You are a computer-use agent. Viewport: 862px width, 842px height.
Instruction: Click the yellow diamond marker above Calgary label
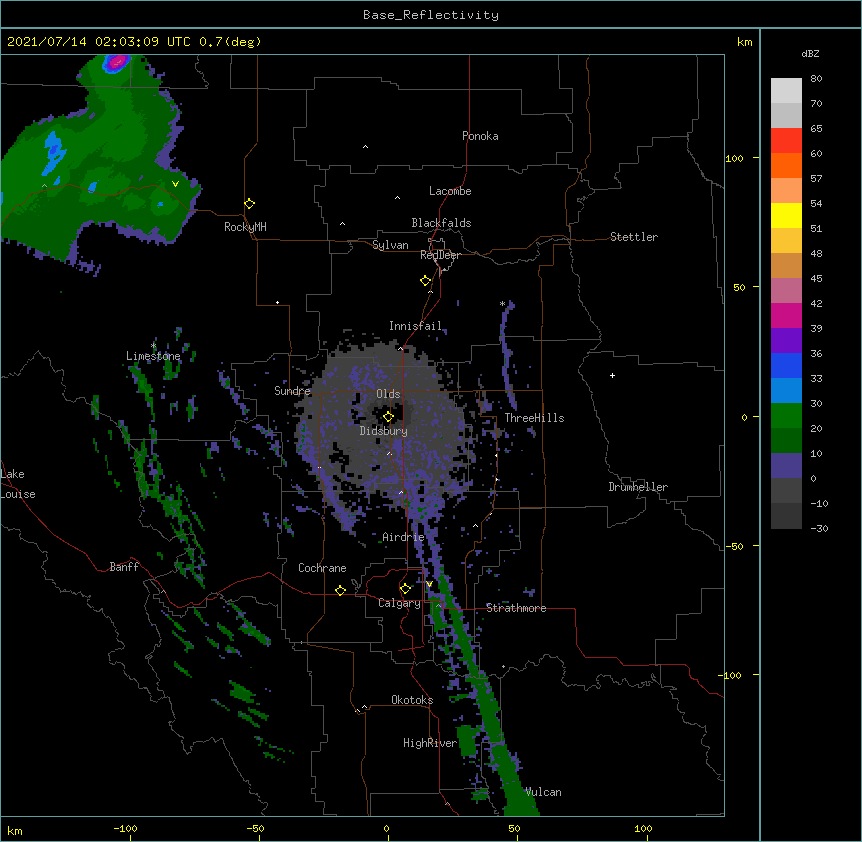point(405,589)
